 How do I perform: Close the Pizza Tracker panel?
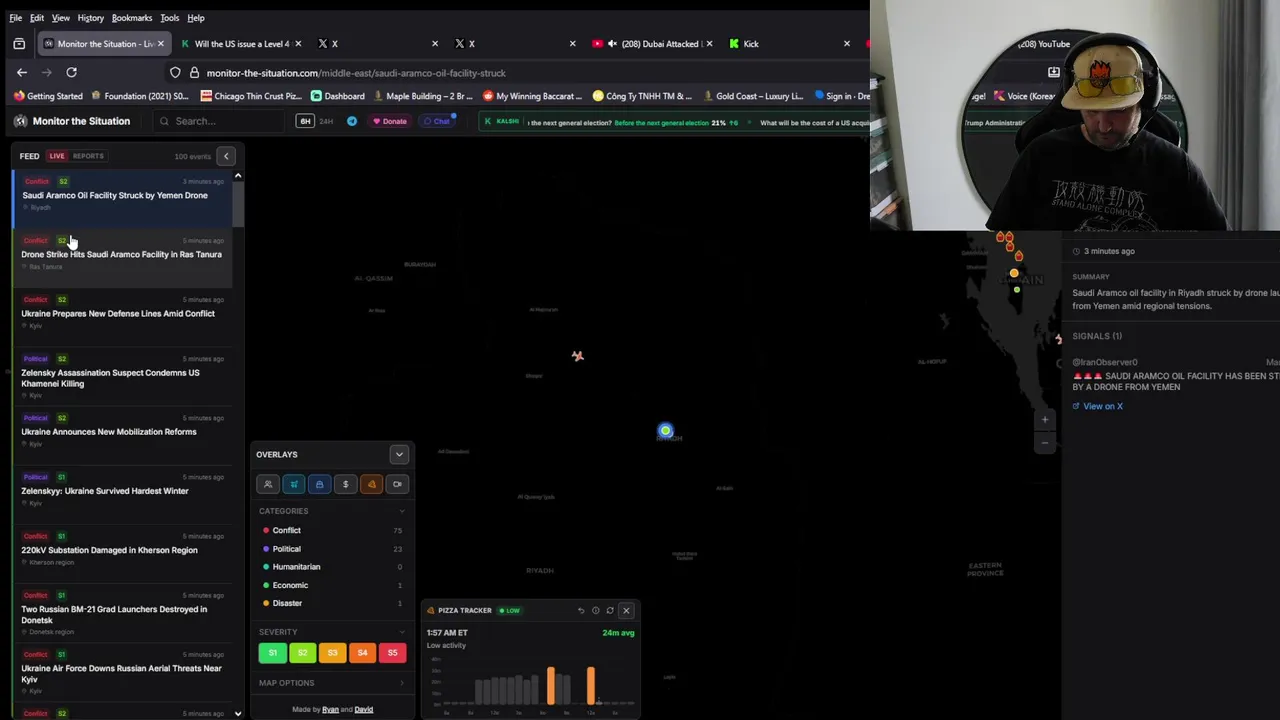627,610
